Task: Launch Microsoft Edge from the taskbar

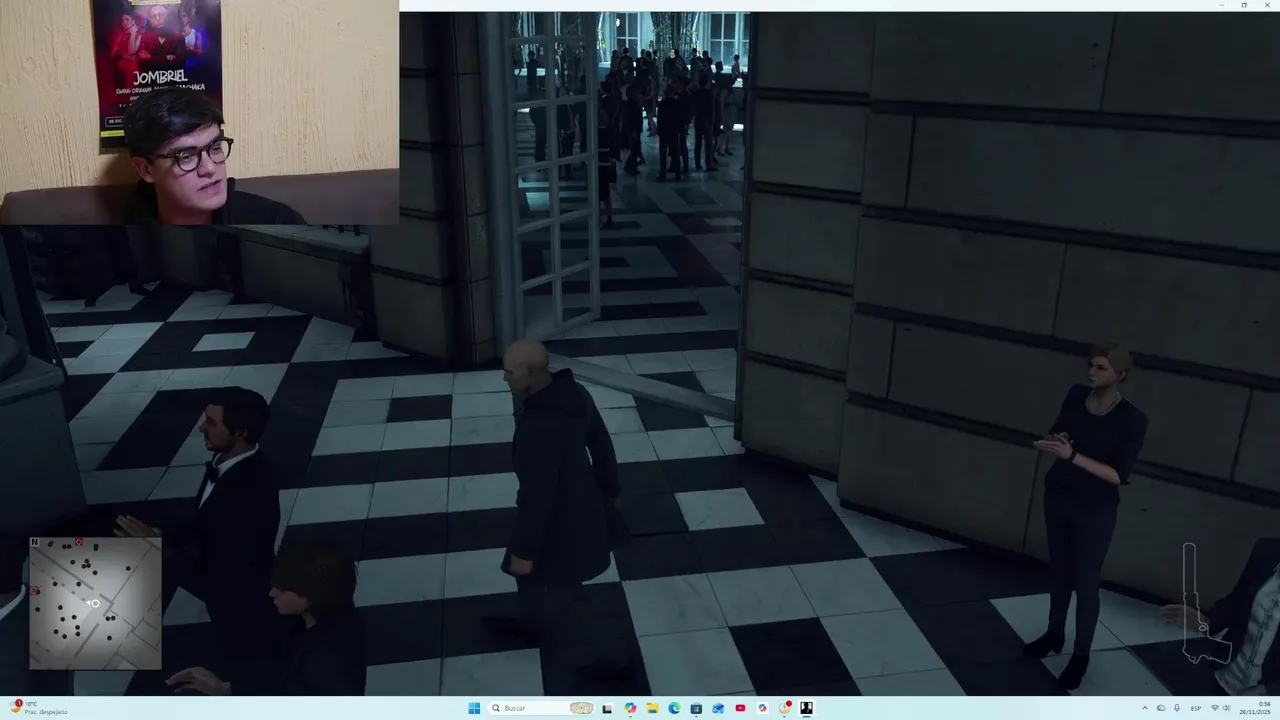Action: click(x=674, y=708)
